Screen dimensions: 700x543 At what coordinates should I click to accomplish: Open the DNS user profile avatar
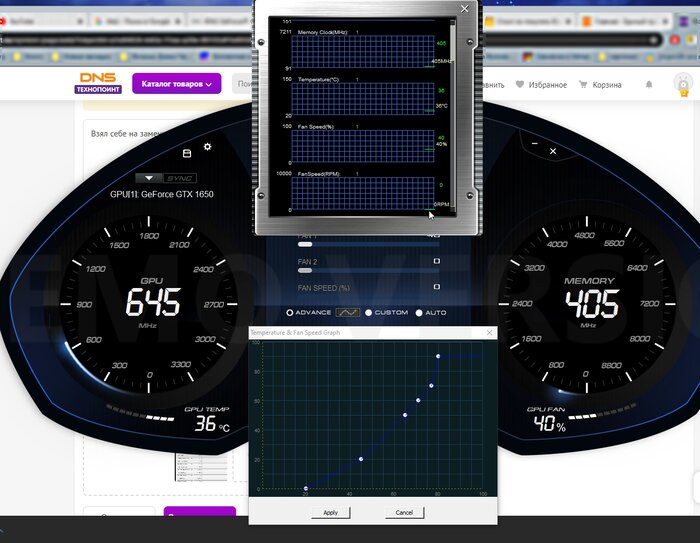(x=683, y=84)
